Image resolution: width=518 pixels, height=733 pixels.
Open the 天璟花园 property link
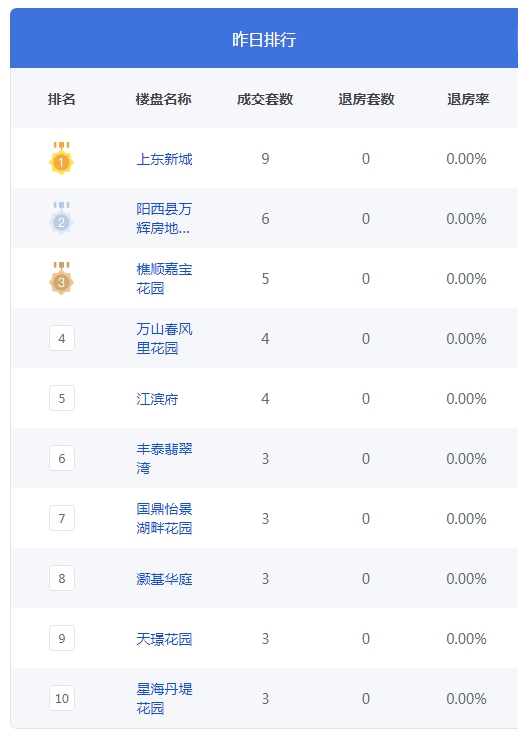click(x=164, y=639)
